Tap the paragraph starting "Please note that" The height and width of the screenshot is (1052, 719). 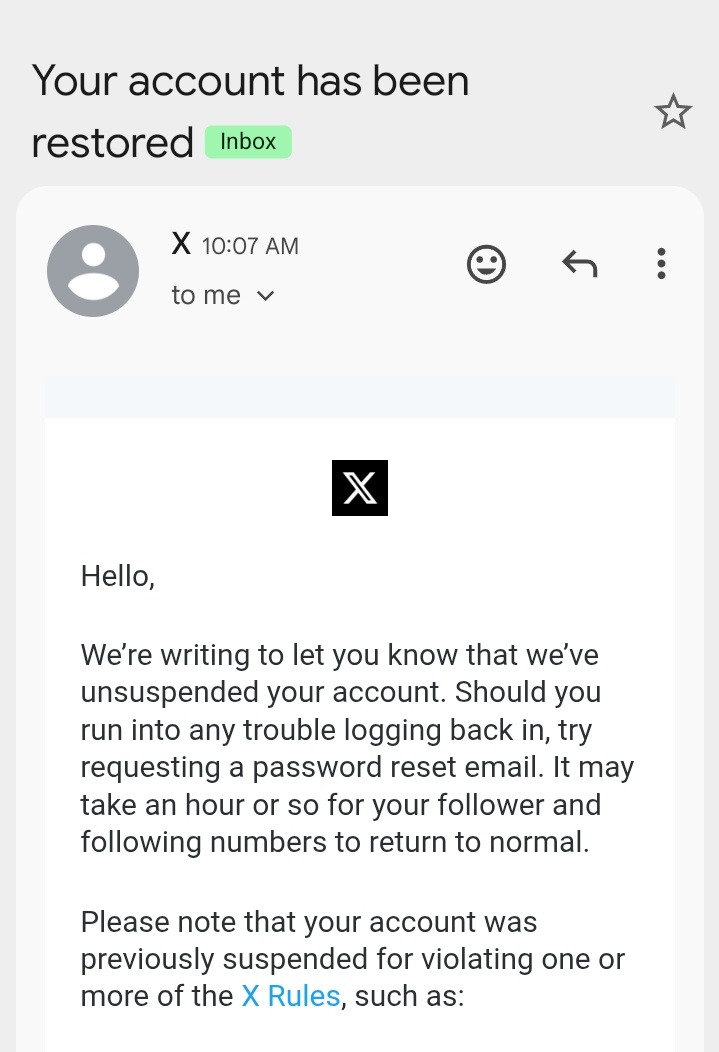click(x=353, y=959)
